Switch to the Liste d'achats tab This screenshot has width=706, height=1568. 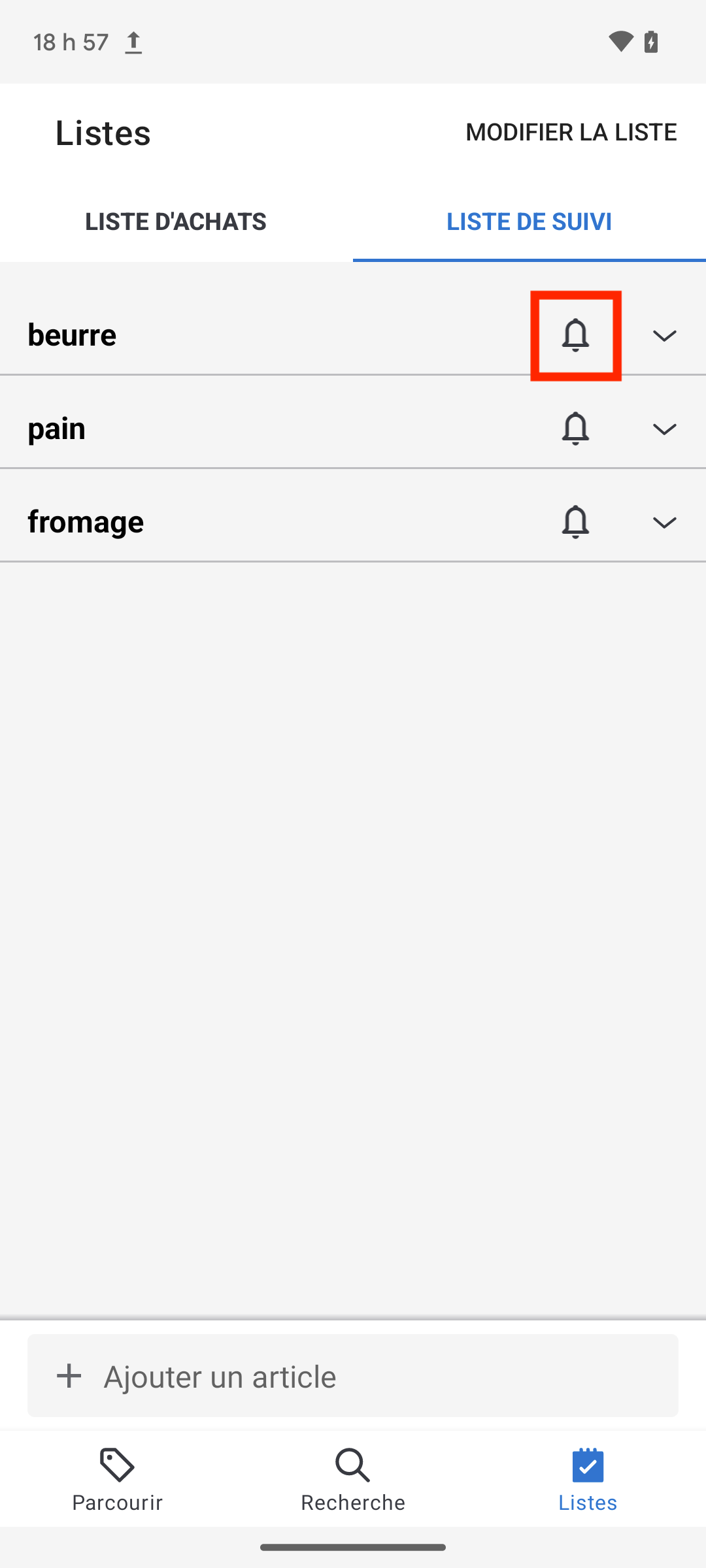pos(176,221)
